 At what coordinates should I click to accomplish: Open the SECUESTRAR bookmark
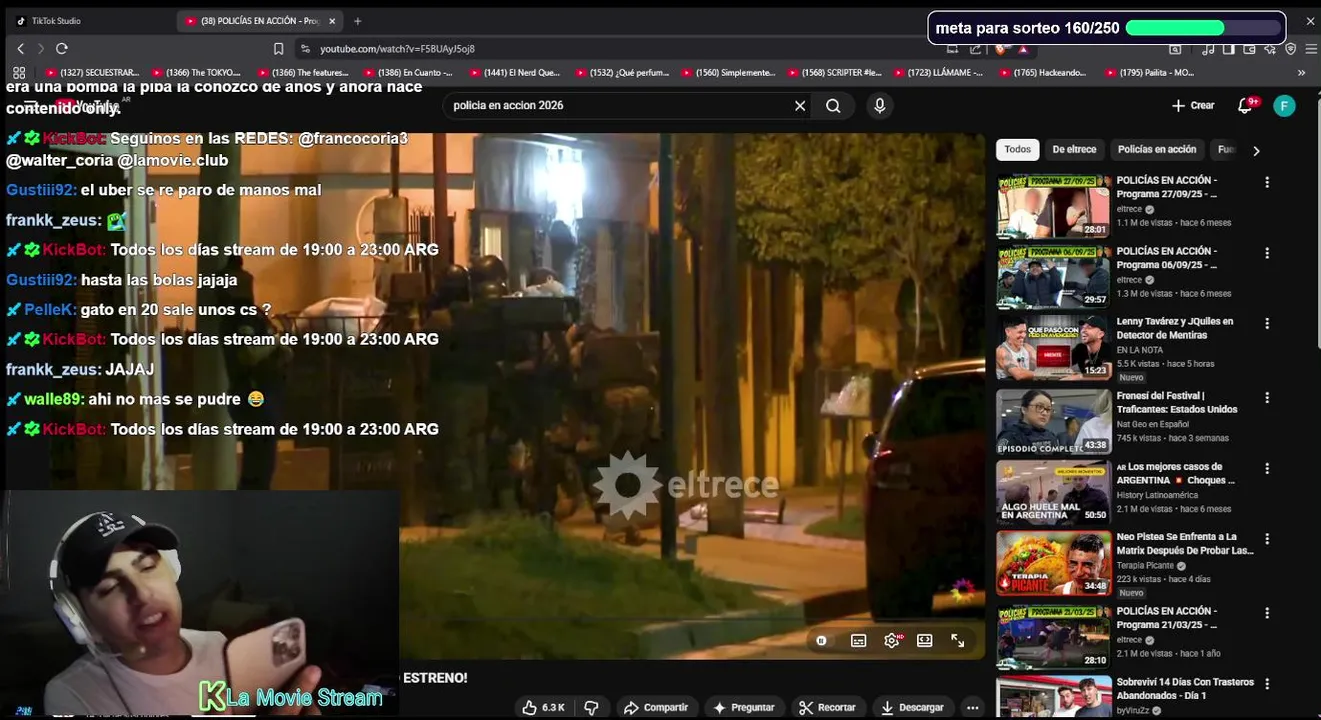(93, 73)
